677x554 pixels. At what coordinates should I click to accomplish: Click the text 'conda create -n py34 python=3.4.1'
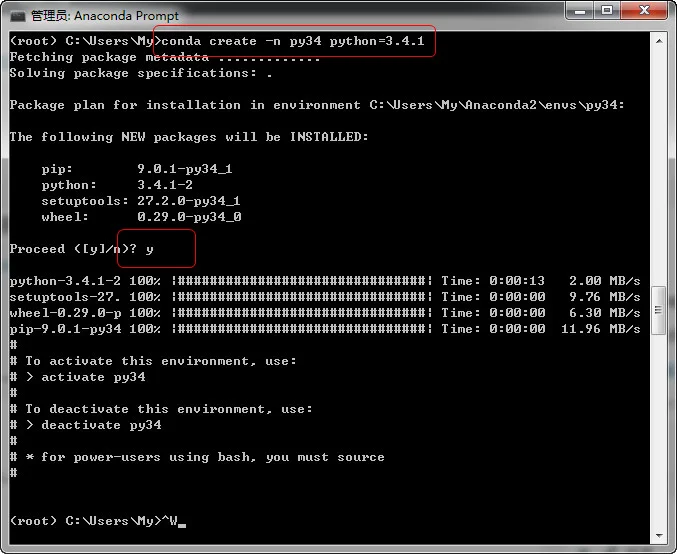[293, 41]
